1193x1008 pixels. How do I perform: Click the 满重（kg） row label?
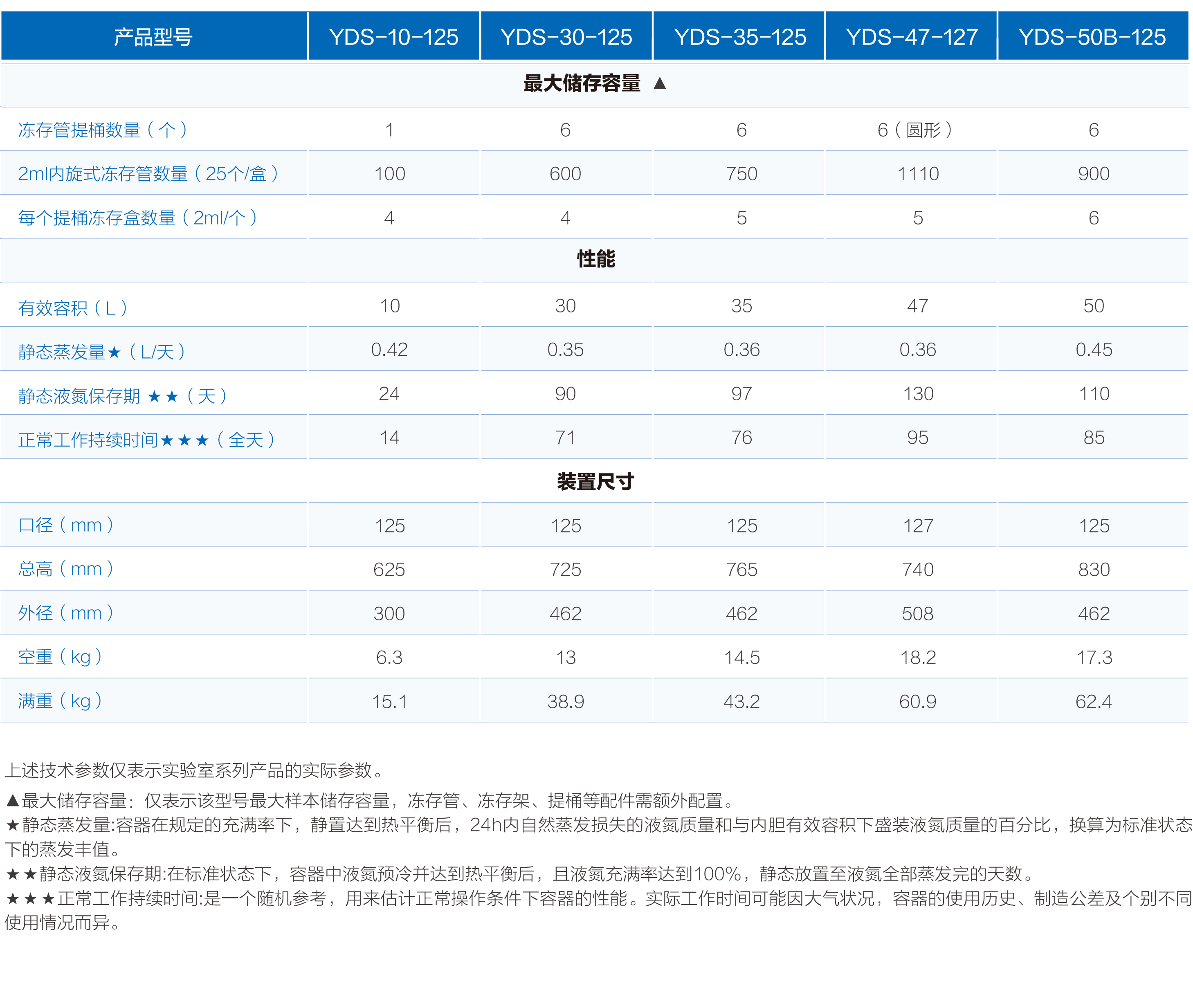pyautogui.click(x=60, y=700)
